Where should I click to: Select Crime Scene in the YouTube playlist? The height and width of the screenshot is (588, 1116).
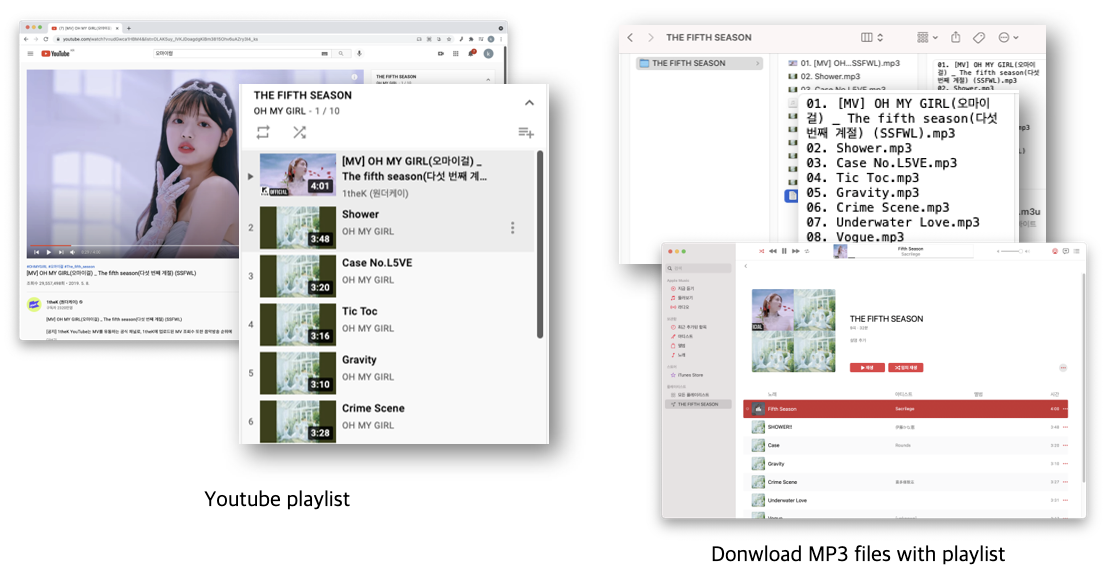pos(388,420)
